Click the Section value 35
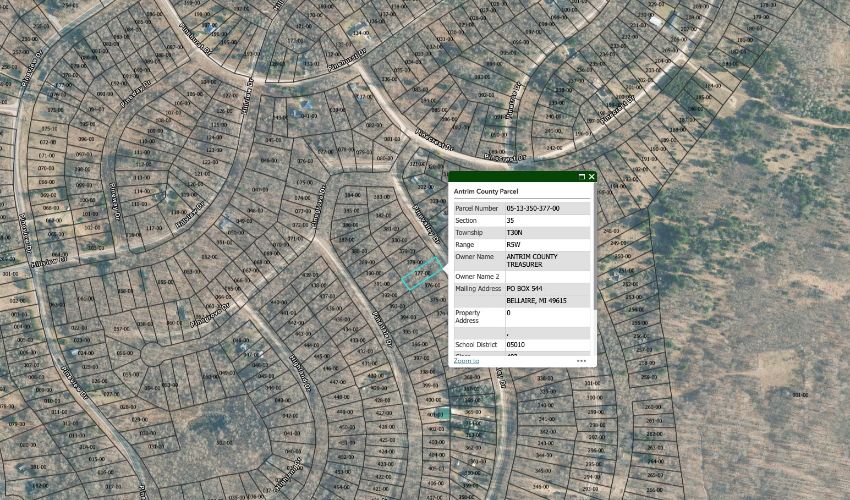 click(x=510, y=221)
